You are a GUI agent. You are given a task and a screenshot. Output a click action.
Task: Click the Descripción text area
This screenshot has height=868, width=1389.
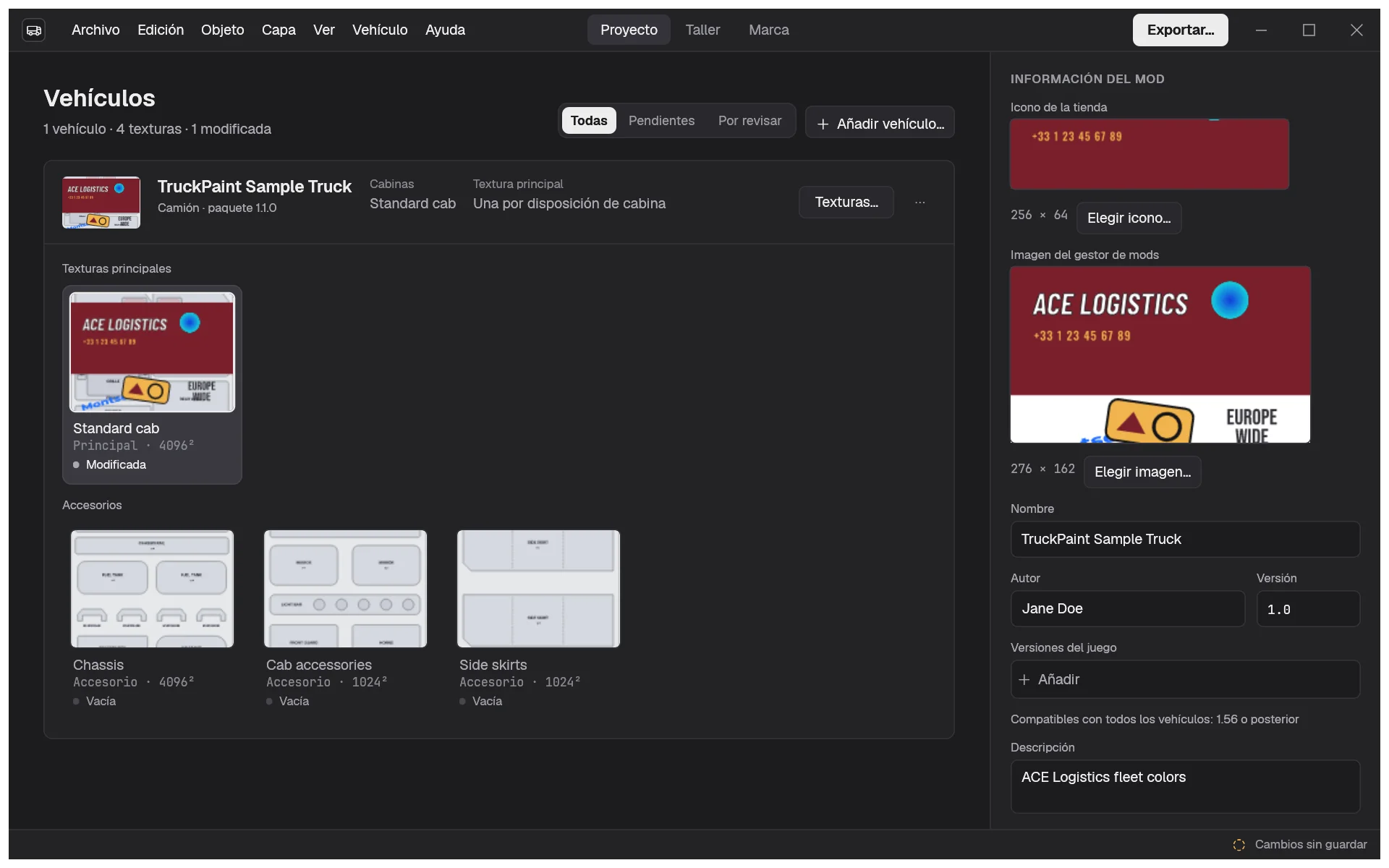click(1185, 786)
